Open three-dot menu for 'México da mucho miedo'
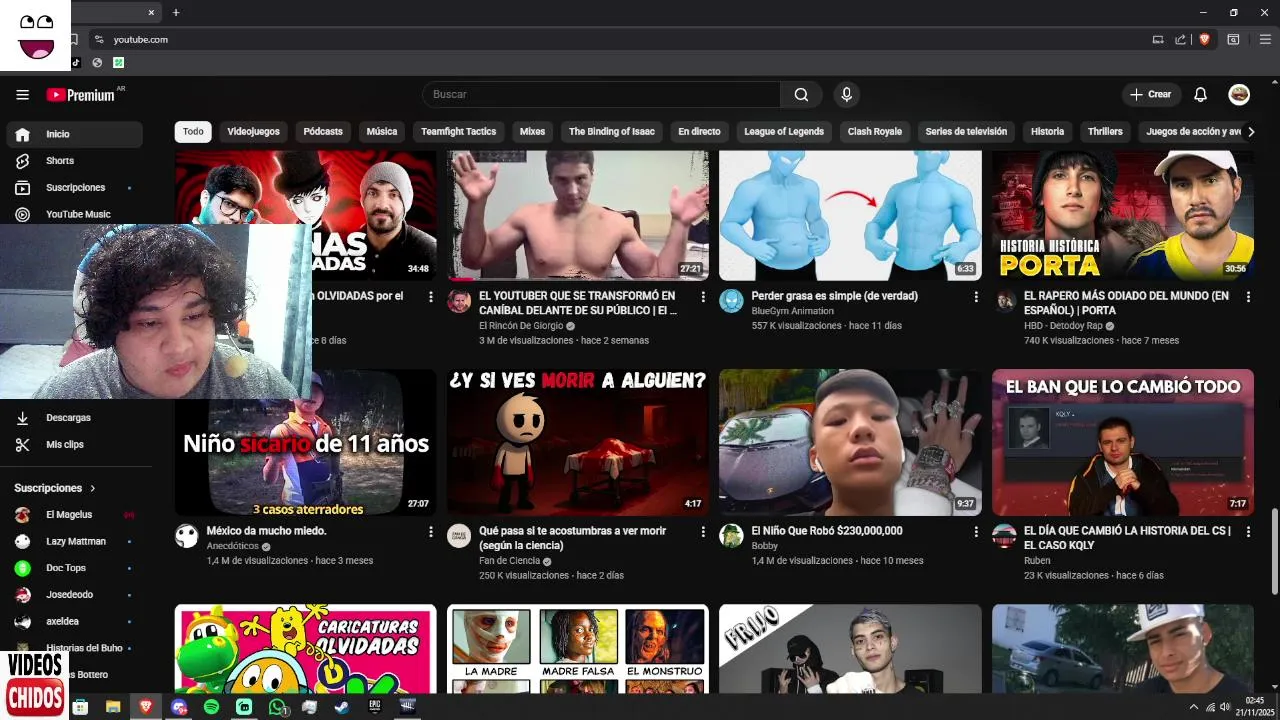 [x=431, y=532]
